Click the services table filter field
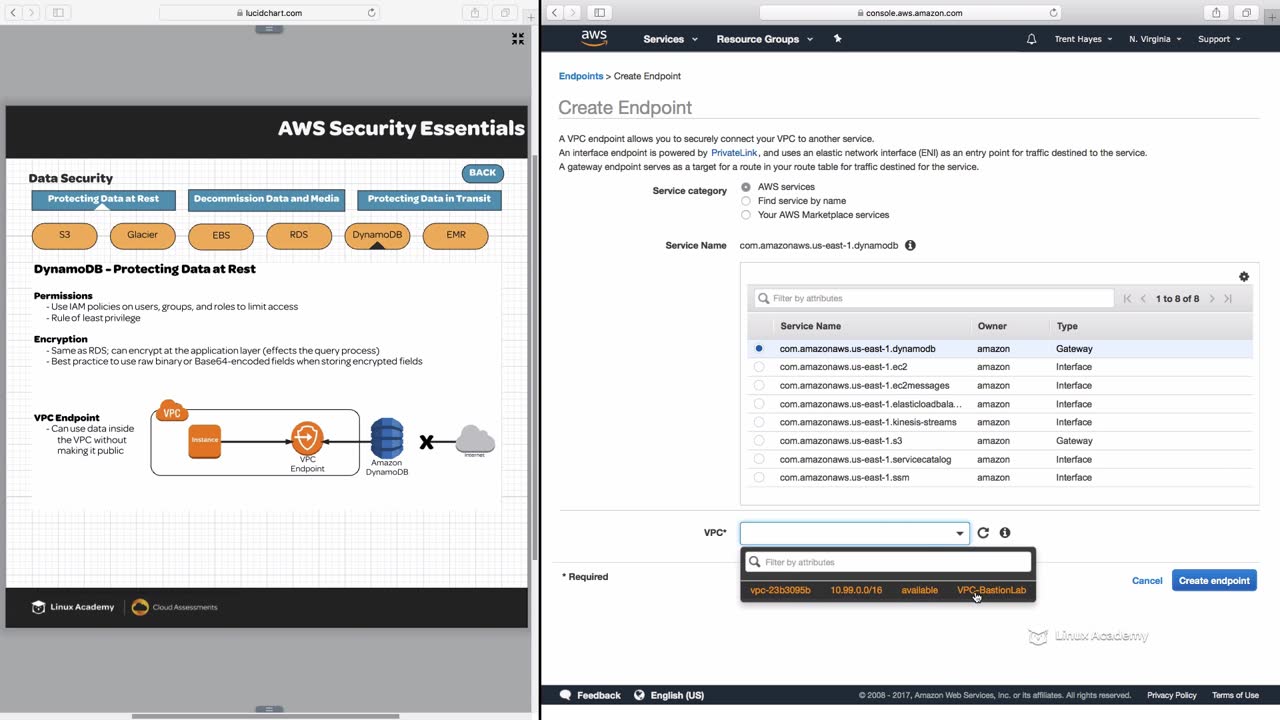This screenshot has height=720, width=1280. [934, 298]
